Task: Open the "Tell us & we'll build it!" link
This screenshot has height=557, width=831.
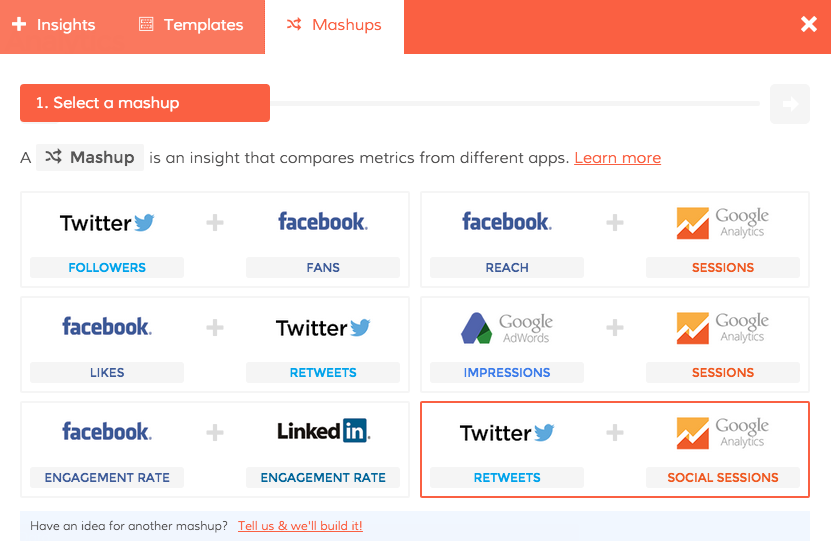Action: [300, 526]
